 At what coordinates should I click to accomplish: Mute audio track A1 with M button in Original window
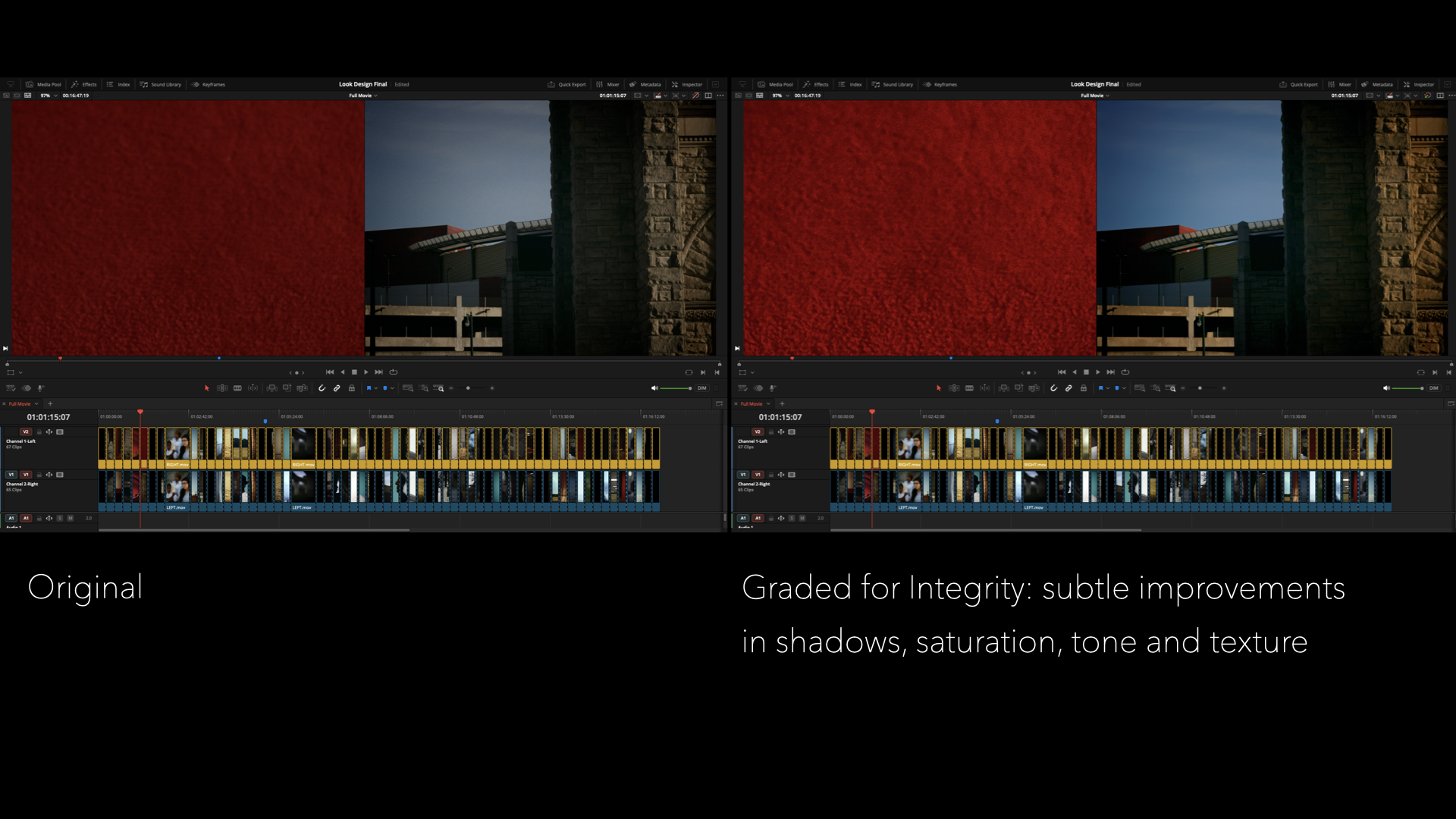[70, 519]
